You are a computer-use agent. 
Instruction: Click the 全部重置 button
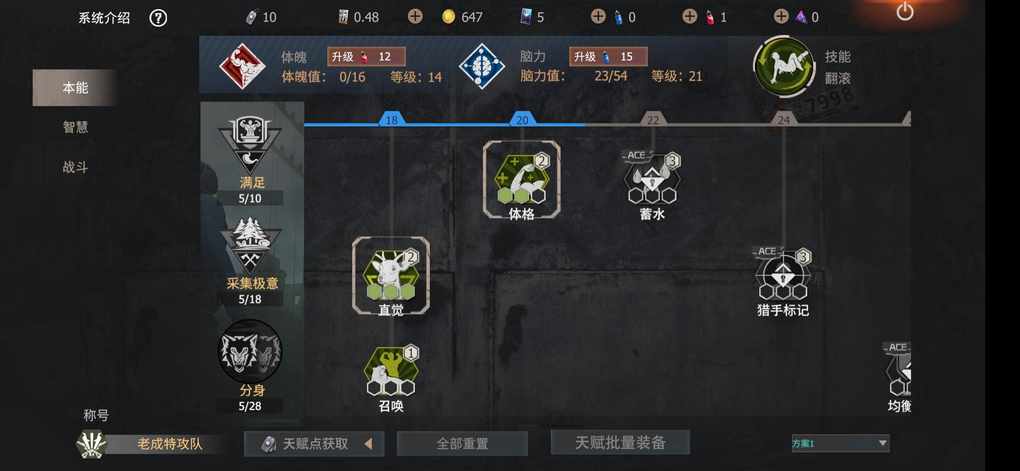click(462, 444)
